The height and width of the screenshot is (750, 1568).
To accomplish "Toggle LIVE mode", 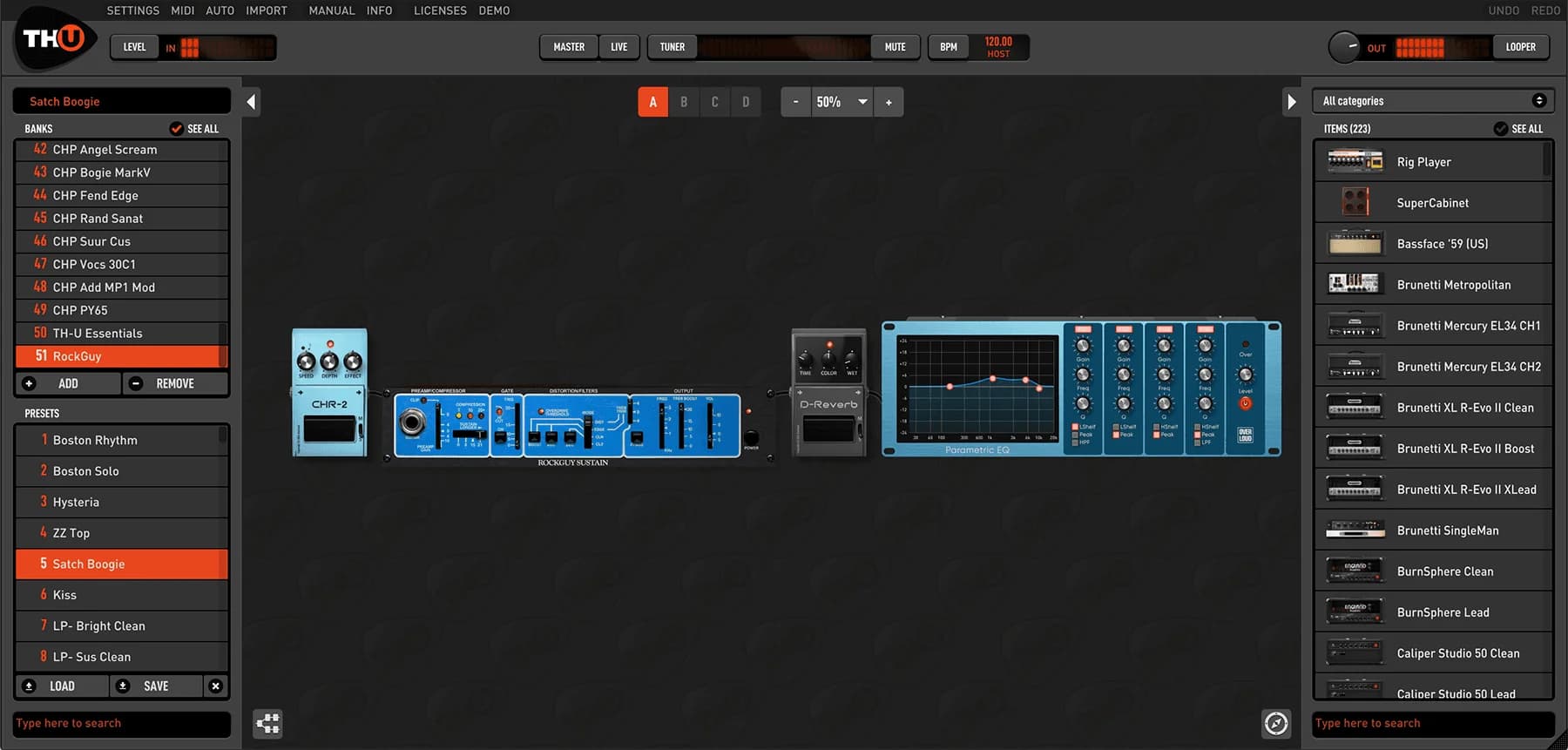I will pos(619,47).
